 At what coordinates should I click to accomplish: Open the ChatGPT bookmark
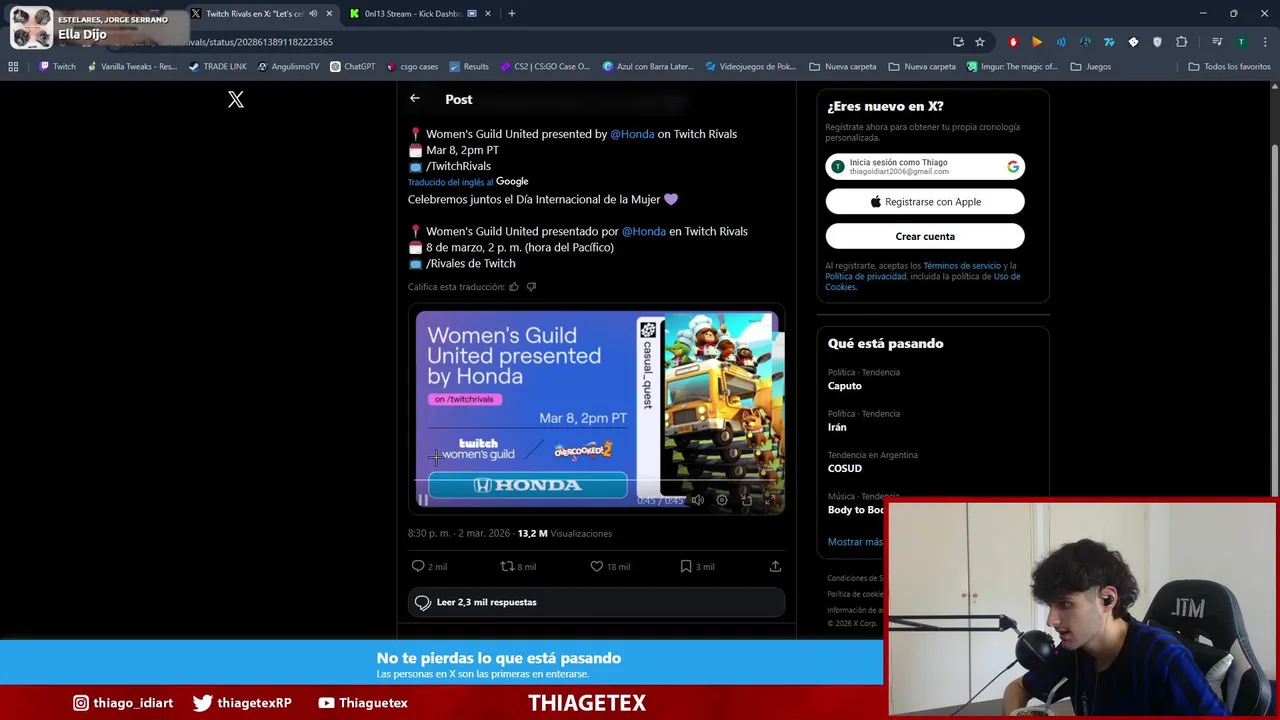353,67
